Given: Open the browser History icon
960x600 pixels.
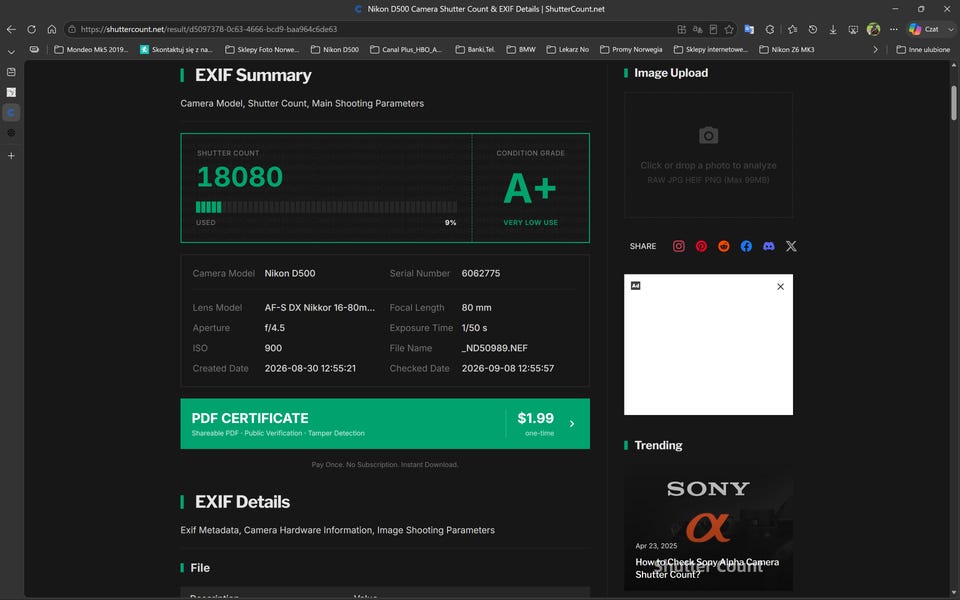Looking at the screenshot, I should (812, 29).
